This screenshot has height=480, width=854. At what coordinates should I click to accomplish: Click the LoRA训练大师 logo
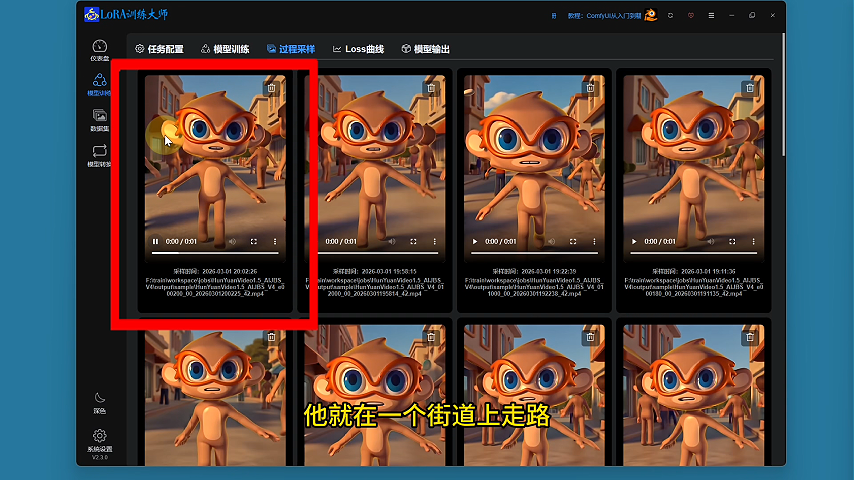(126, 14)
